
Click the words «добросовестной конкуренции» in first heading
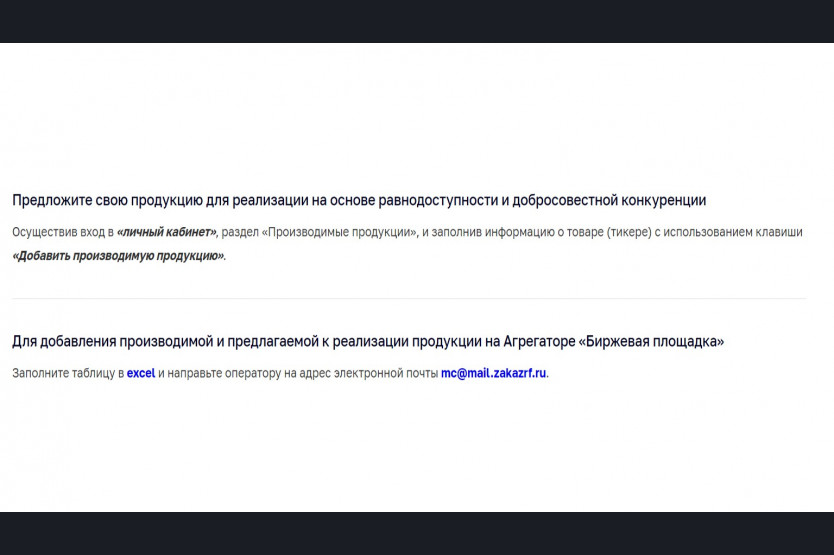click(x=609, y=201)
